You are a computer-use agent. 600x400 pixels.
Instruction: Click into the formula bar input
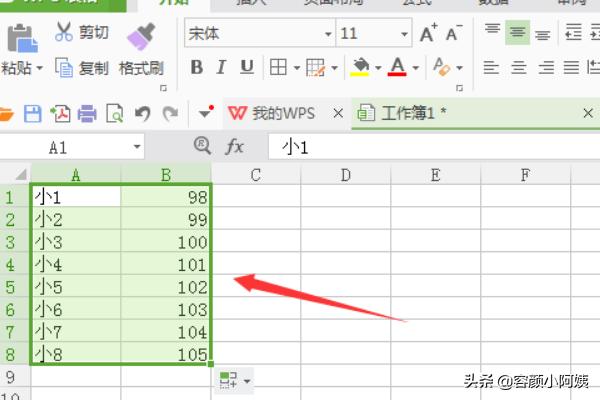click(434, 147)
